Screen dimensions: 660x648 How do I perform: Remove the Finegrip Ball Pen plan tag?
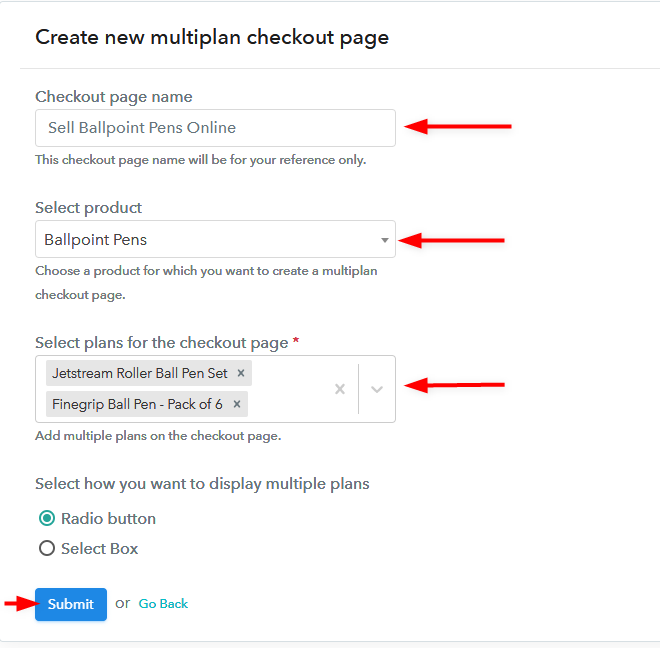(x=237, y=404)
